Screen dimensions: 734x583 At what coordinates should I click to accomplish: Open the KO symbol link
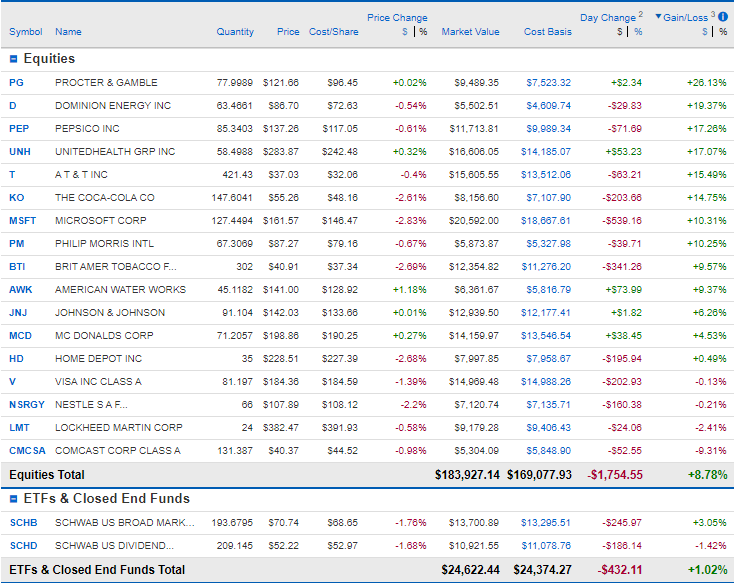pos(17,198)
